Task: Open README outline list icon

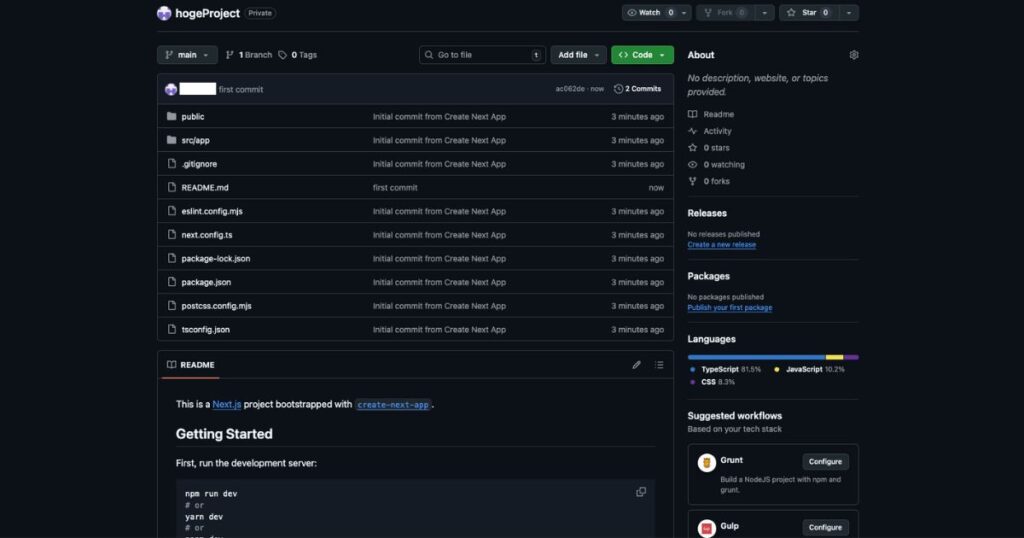Action: click(659, 365)
